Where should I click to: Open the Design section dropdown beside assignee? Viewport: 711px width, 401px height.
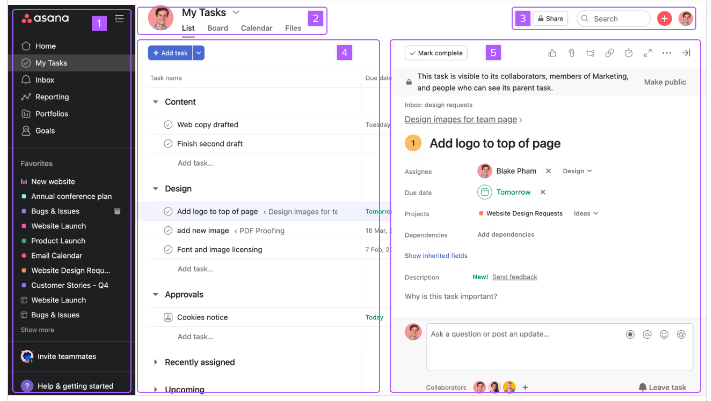[577, 171]
